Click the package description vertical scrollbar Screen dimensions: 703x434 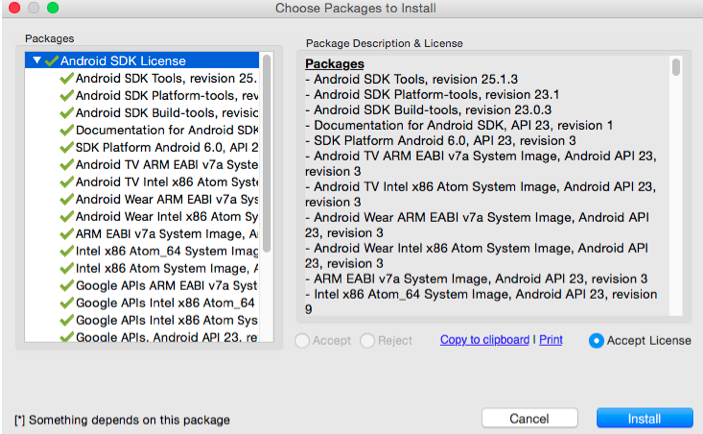click(677, 68)
